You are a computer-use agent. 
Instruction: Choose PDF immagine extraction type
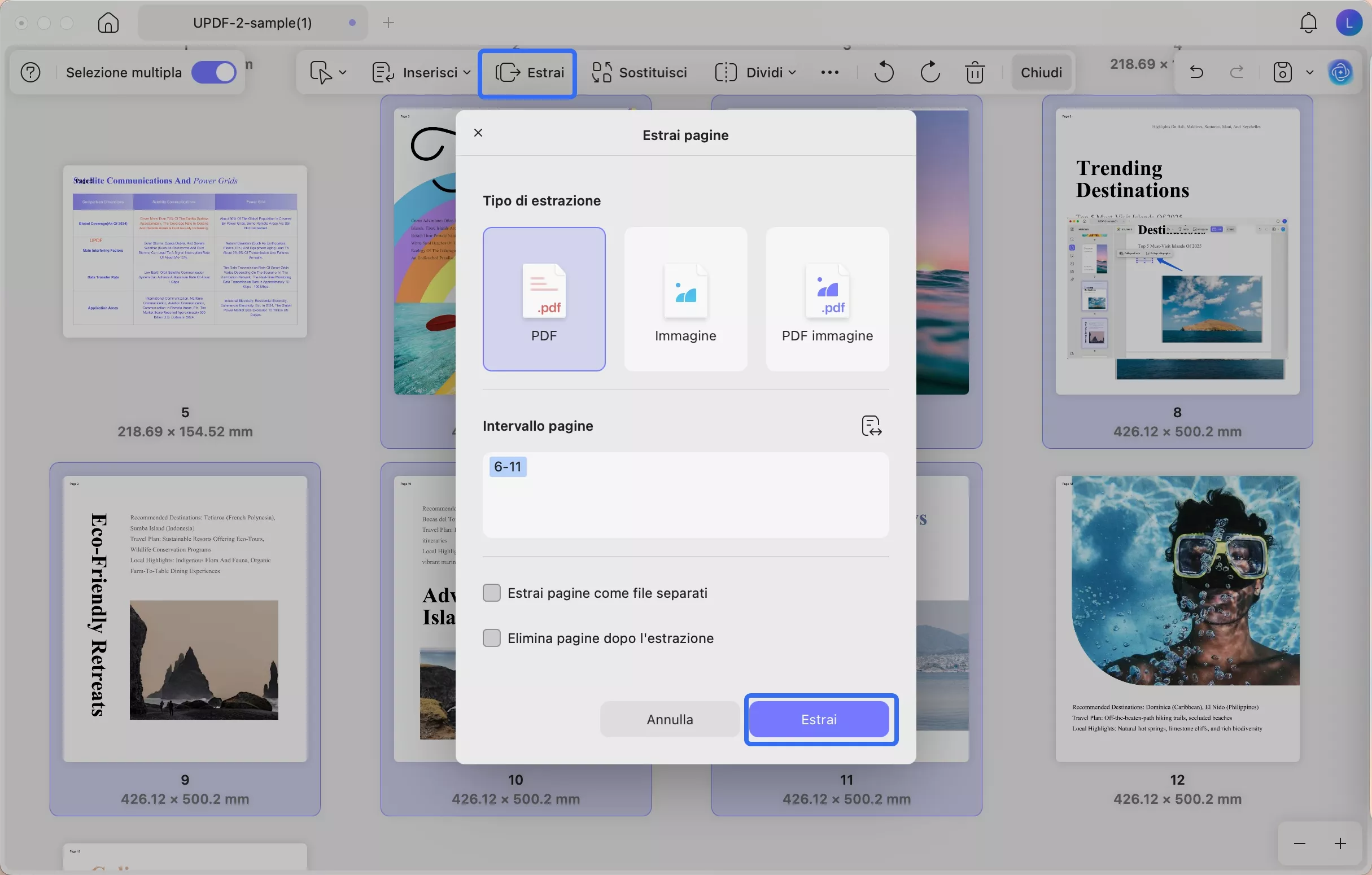(x=827, y=299)
